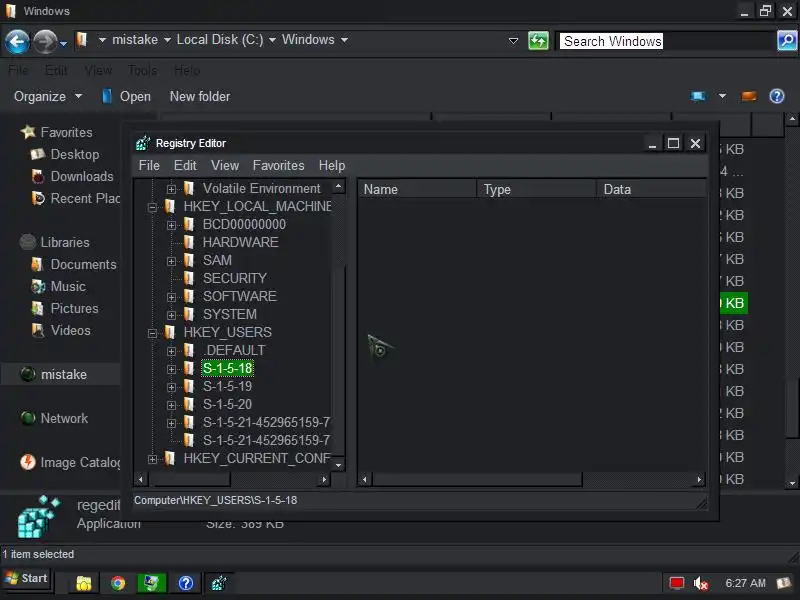Click the Explorer help question mark icon
Image resolution: width=800 pixels, height=600 pixels.
pyautogui.click(x=777, y=96)
